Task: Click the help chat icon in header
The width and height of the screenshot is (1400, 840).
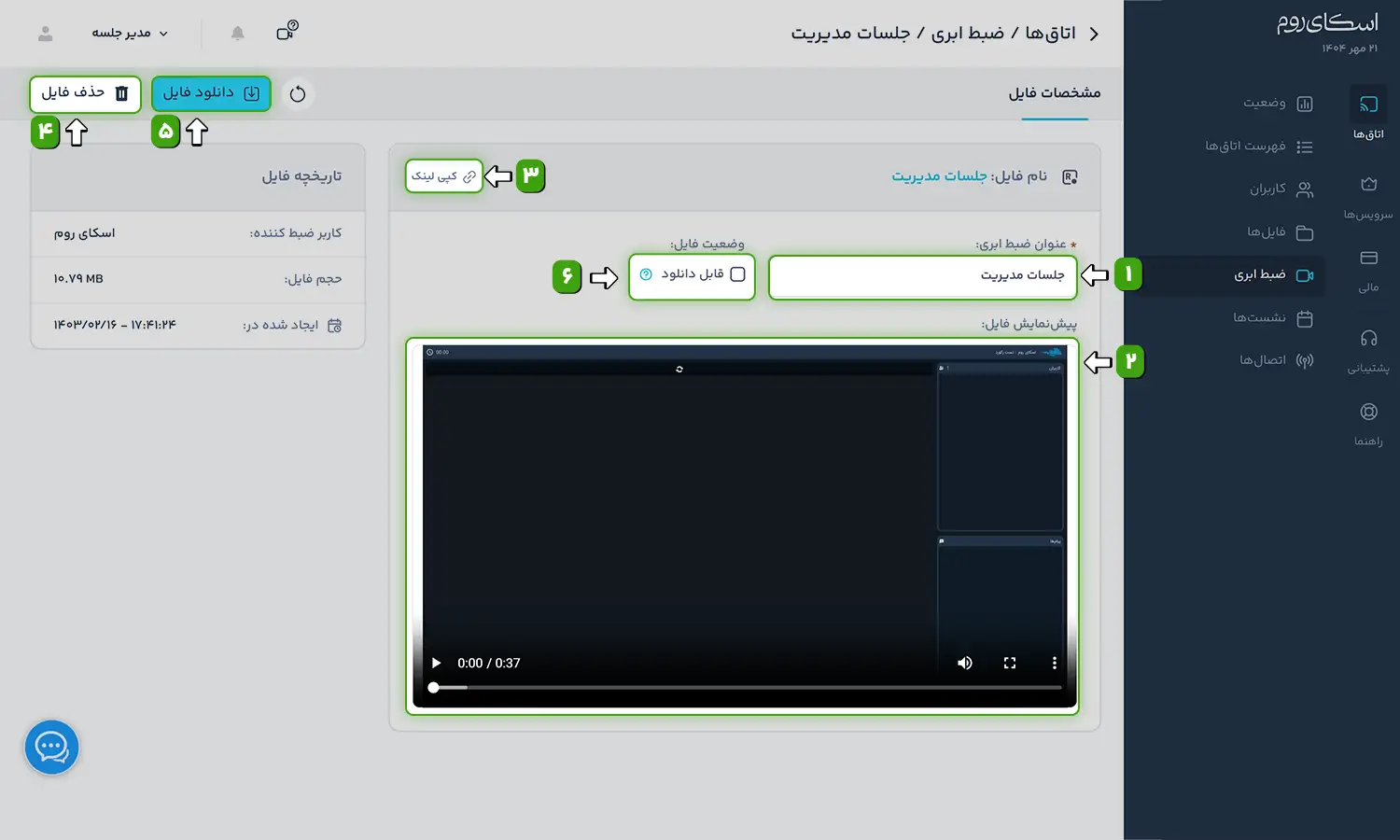Action: pos(287,32)
